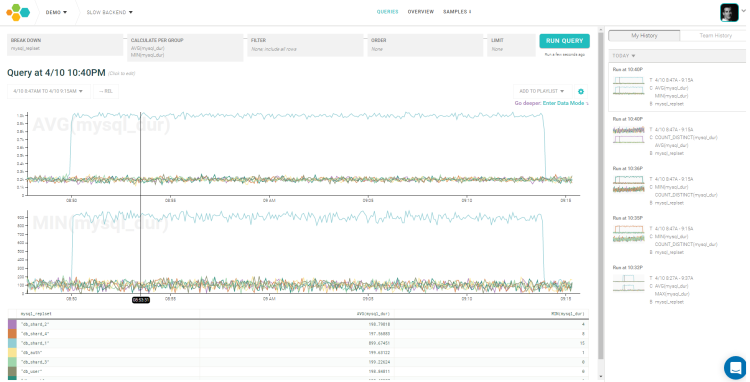Switch to the SAMPLES tab
This screenshot has height=382, width=750.
[457, 12]
